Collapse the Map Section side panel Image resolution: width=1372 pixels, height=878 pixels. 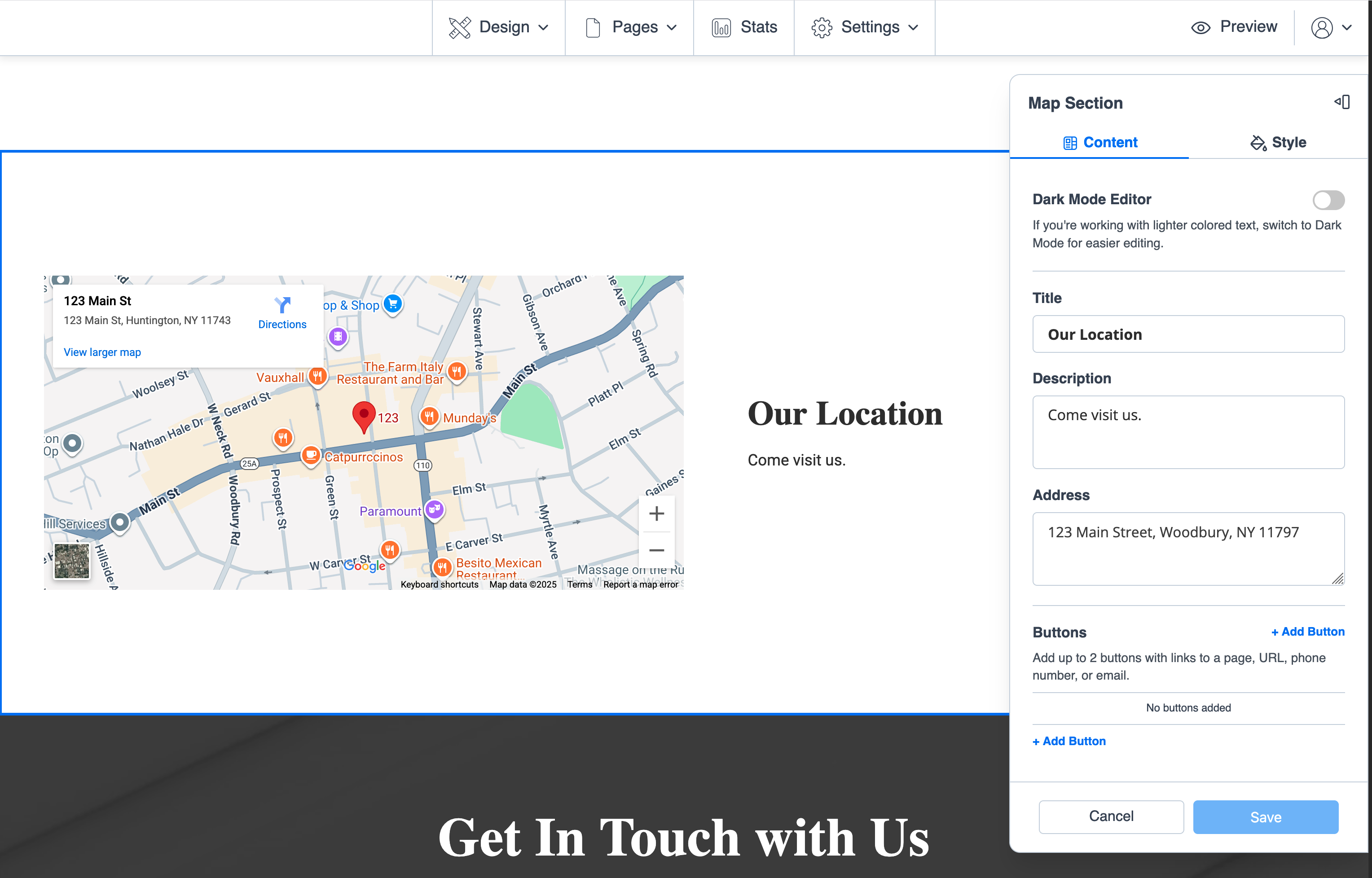click(x=1342, y=102)
